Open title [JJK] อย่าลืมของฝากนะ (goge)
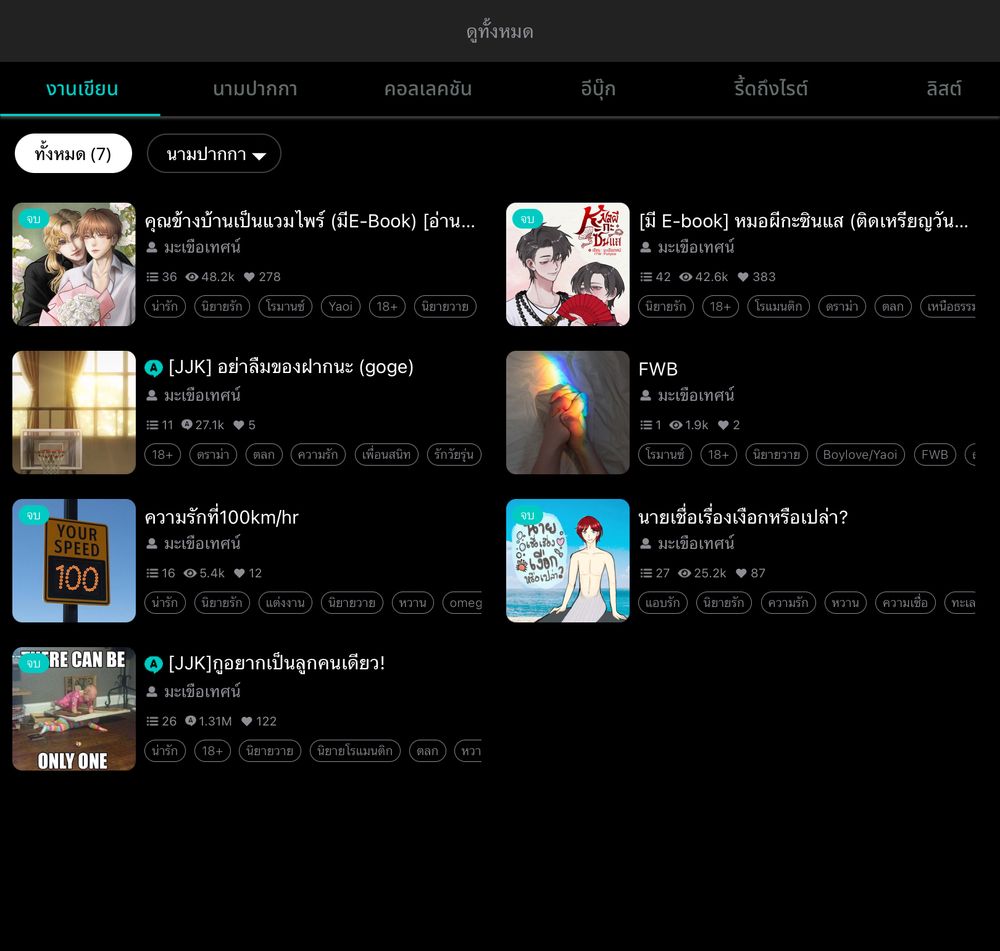The height and width of the screenshot is (951, 1000). point(291,367)
